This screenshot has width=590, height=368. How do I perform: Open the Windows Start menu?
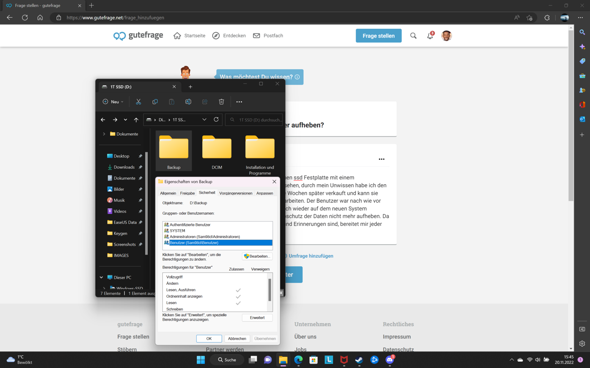click(x=201, y=360)
